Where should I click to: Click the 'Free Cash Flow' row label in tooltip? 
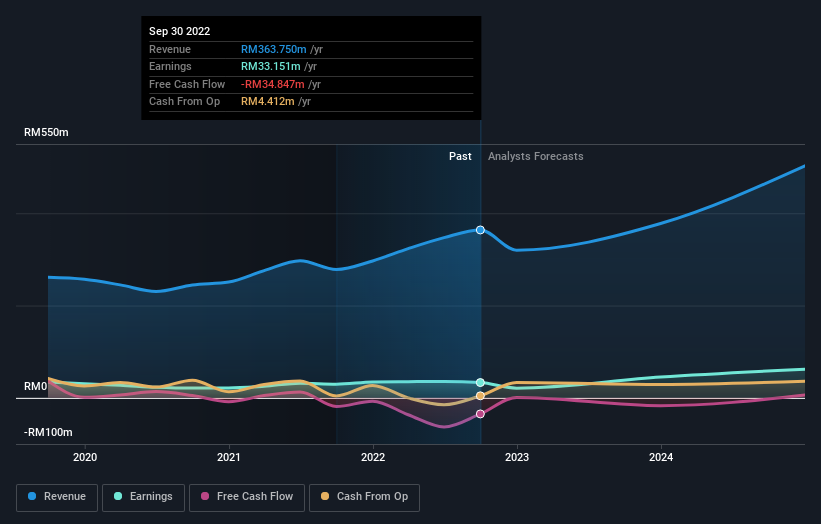click(x=187, y=84)
